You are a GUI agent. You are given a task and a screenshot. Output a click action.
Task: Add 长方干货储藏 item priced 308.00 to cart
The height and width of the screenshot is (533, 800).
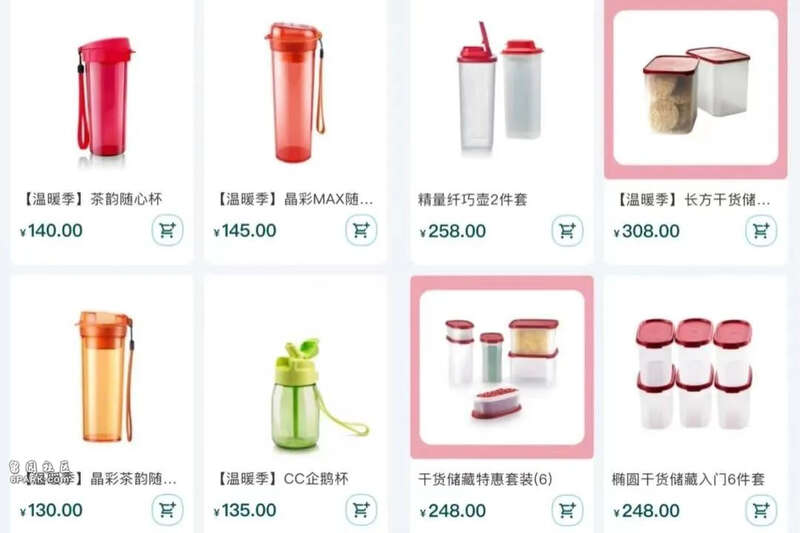tap(761, 231)
